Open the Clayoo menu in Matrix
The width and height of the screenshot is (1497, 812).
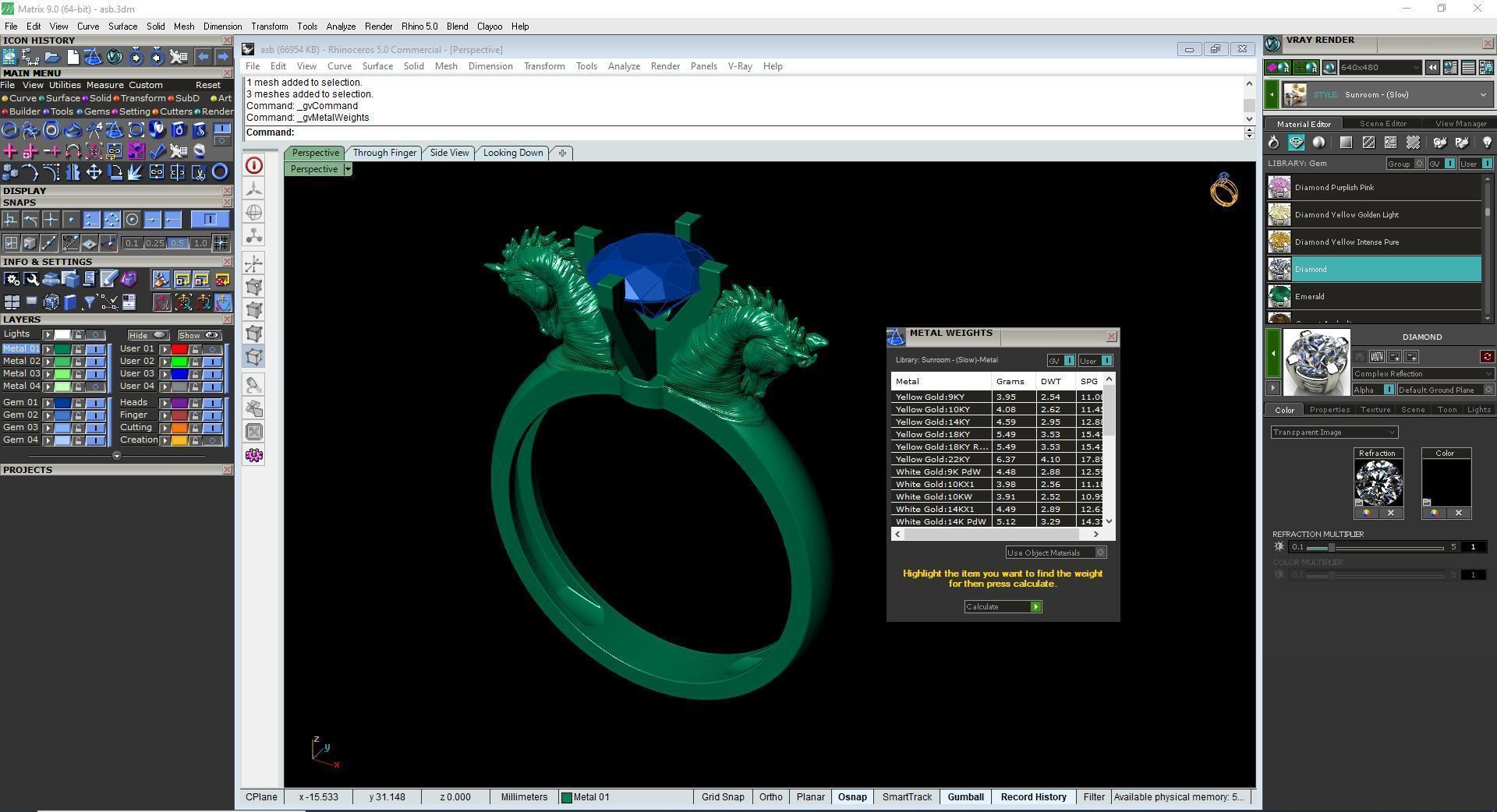pyautogui.click(x=490, y=26)
